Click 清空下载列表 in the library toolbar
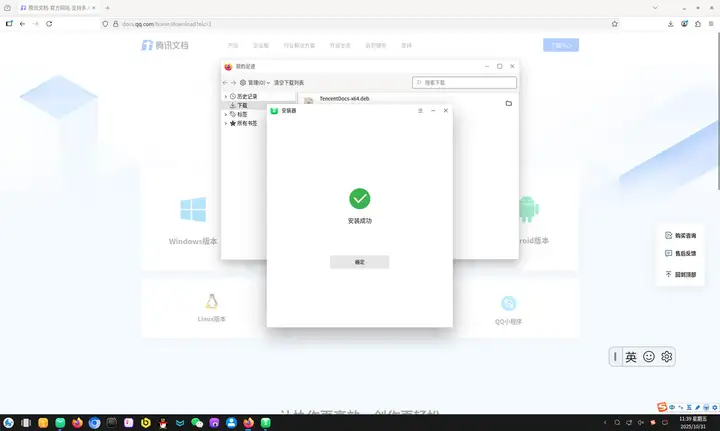This screenshot has height=431, width=720. [289, 83]
